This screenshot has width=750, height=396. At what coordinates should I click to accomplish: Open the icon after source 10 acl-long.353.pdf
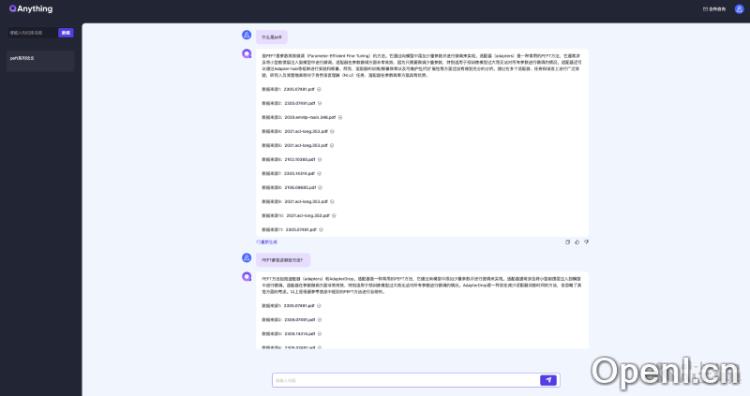click(x=334, y=216)
